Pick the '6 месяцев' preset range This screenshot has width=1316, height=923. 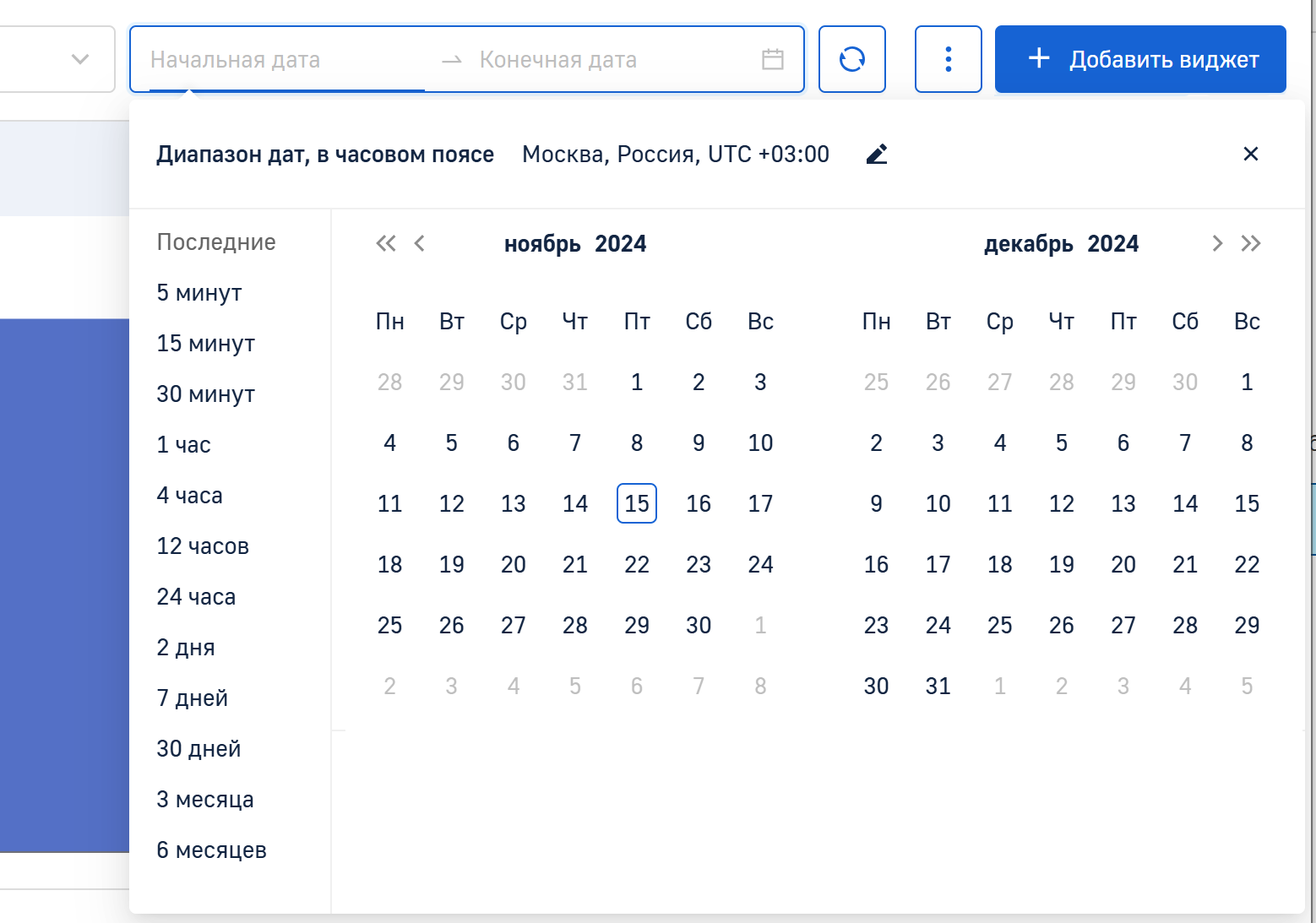(211, 850)
